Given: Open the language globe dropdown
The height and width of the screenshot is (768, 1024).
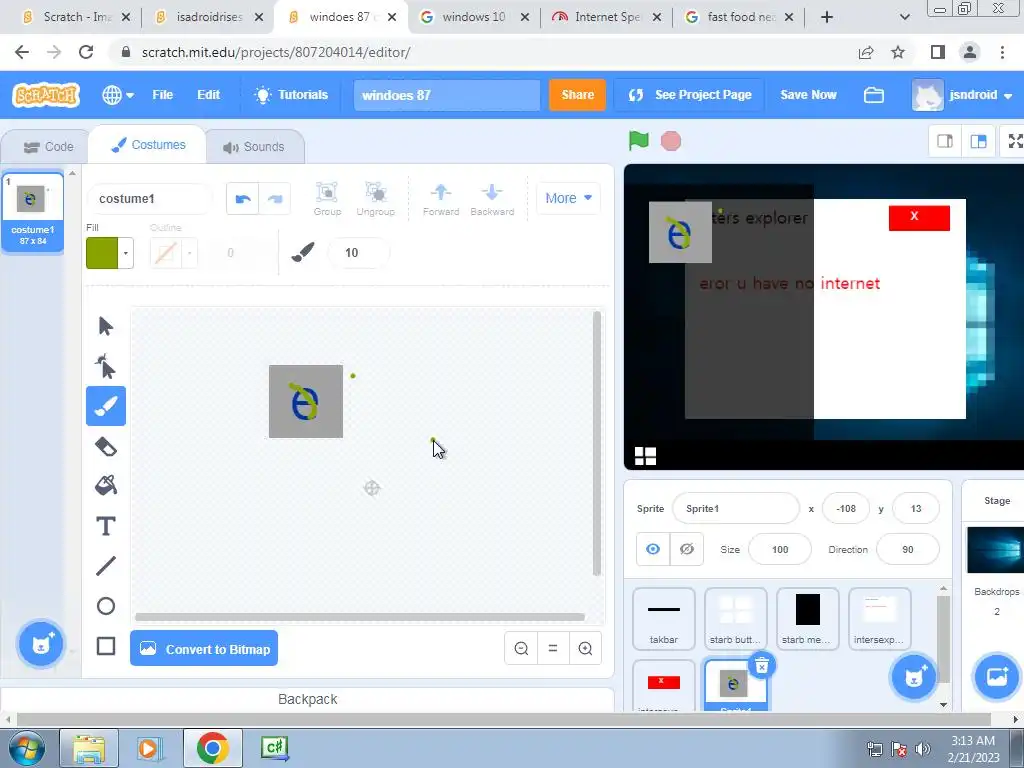Looking at the screenshot, I should [118, 95].
